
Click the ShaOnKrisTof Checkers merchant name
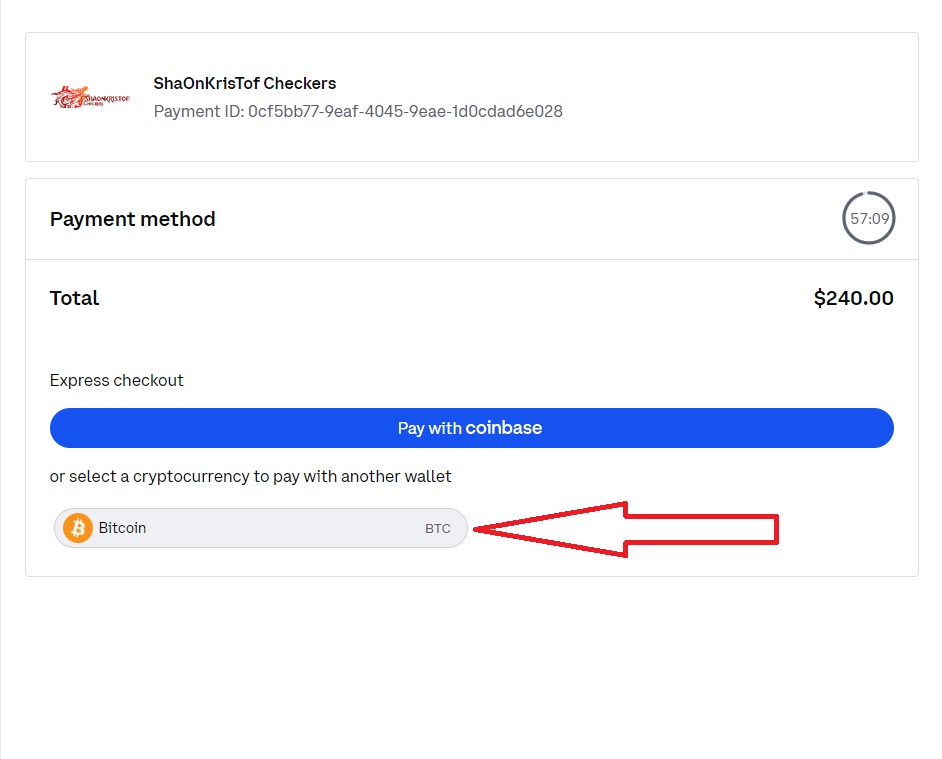pyautogui.click(x=245, y=83)
